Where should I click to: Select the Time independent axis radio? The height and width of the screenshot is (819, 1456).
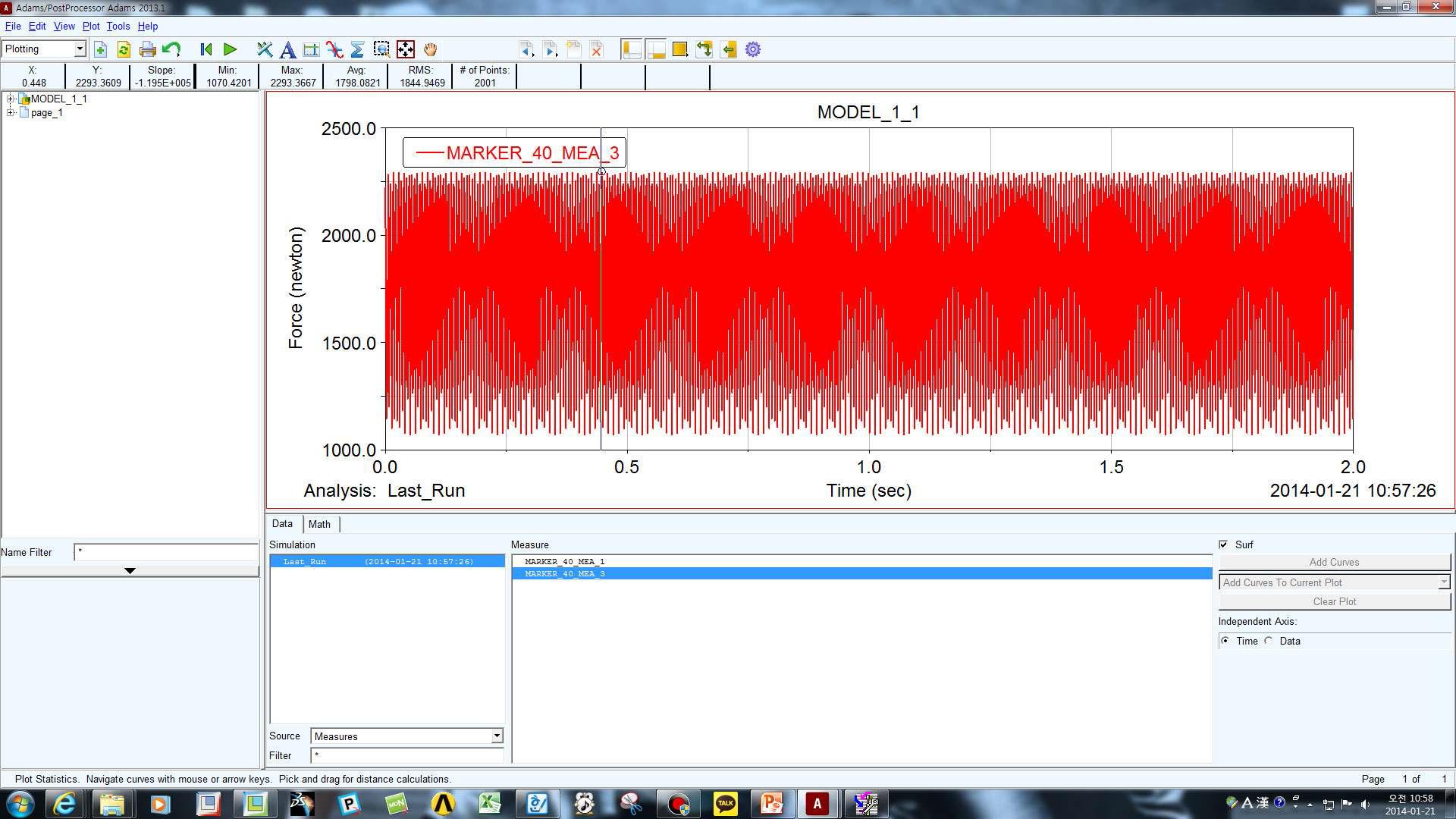tap(1225, 641)
